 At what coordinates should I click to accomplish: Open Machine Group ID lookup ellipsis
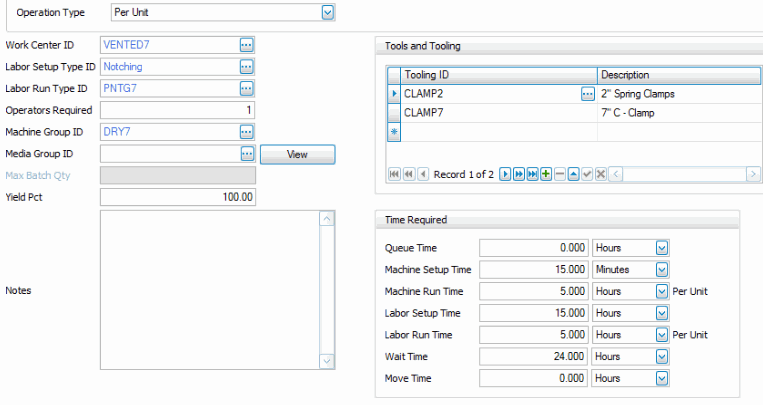coord(246,132)
